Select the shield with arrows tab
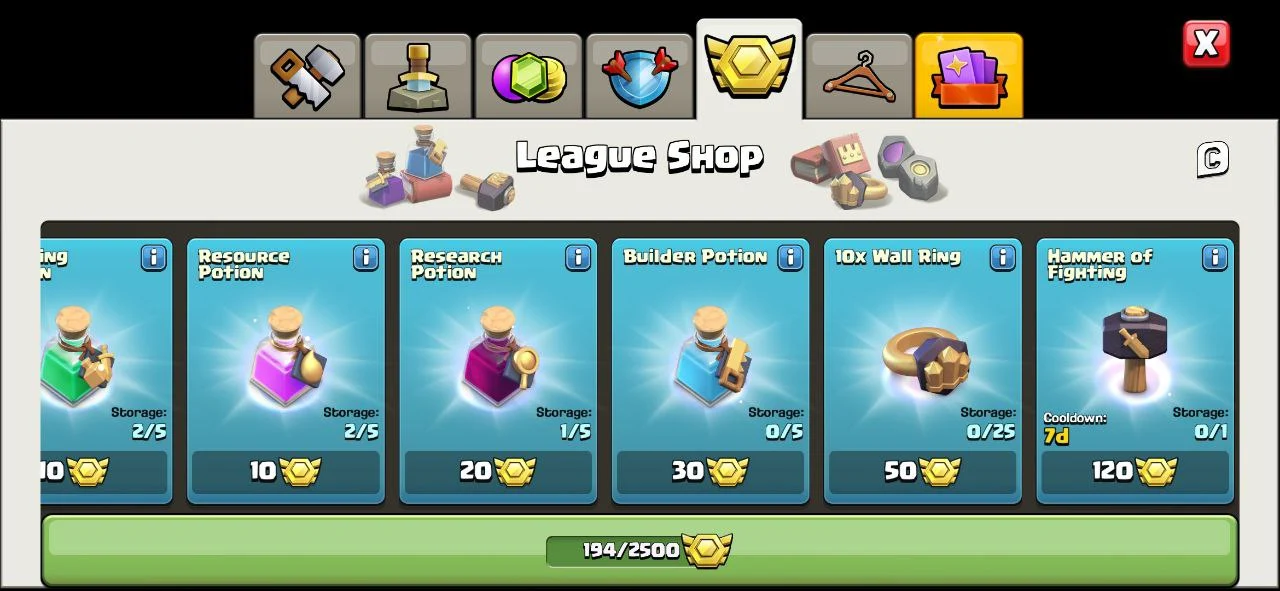 (x=640, y=77)
